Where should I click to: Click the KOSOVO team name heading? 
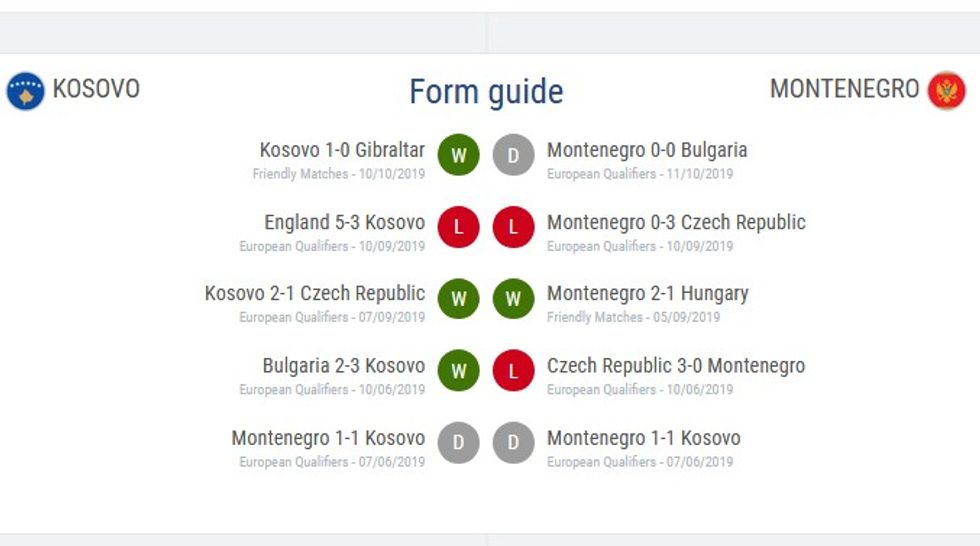point(96,89)
